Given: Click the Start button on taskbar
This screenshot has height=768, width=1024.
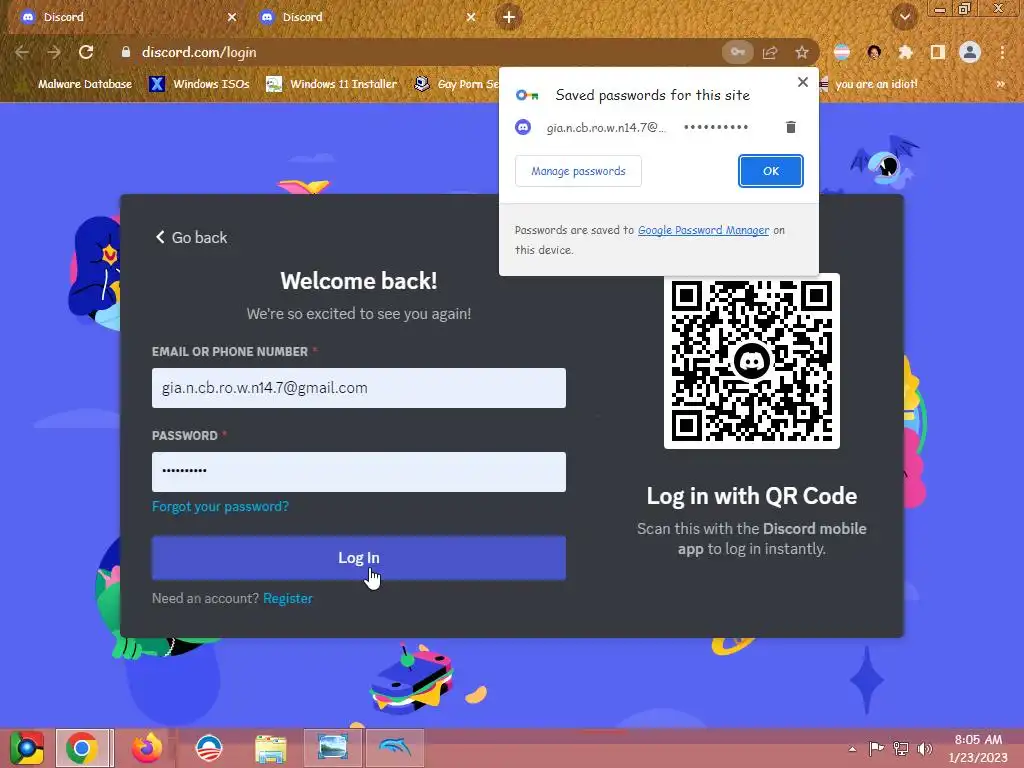Looking at the screenshot, I should (x=27, y=748).
